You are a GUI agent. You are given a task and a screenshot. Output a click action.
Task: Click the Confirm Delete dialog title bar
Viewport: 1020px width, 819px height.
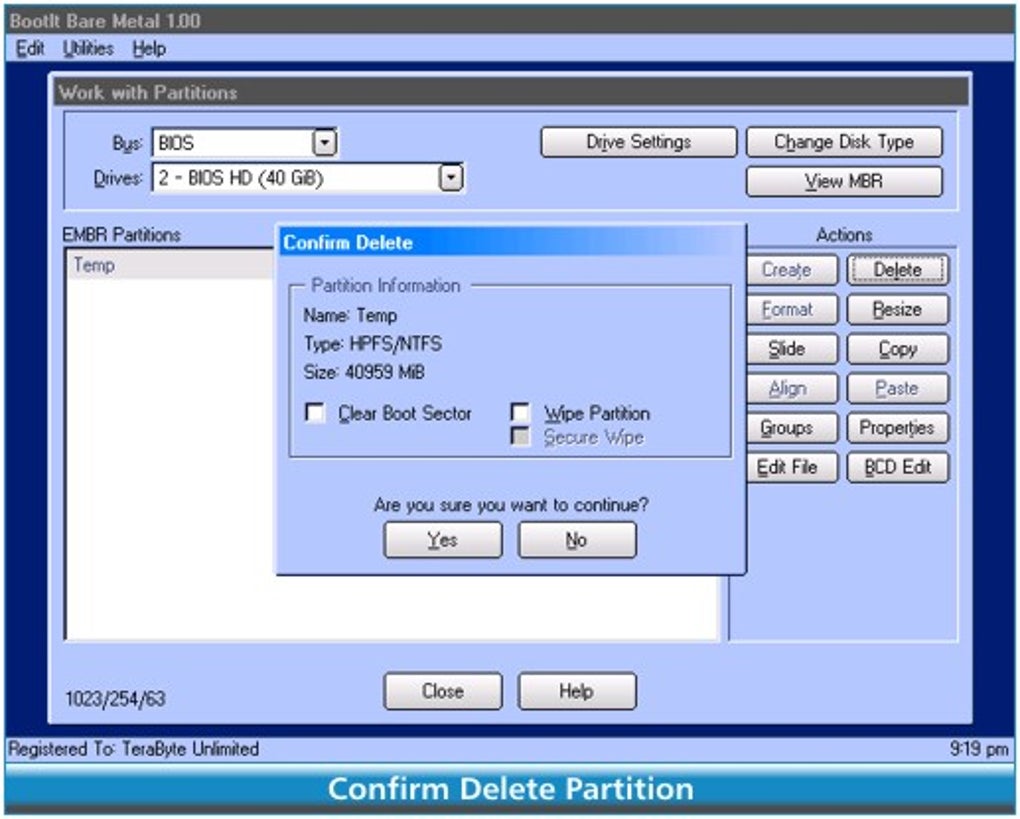coord(511,243)
